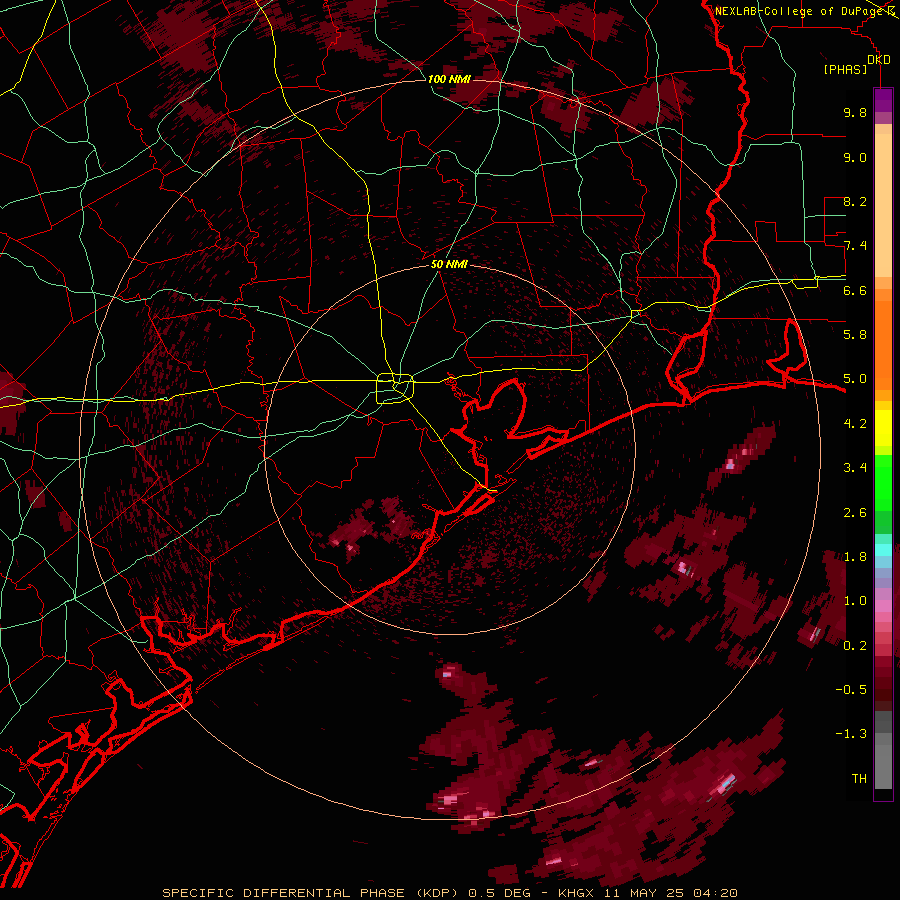Click the 0.2 value on color scale
This screenshot has width=900, height=900.
[x=855, y=646]
